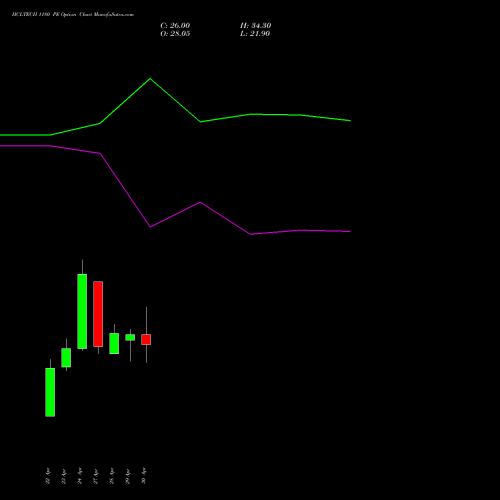Click the tiny green candle before the last candle
500x500 pixels.
coord(130,337)
